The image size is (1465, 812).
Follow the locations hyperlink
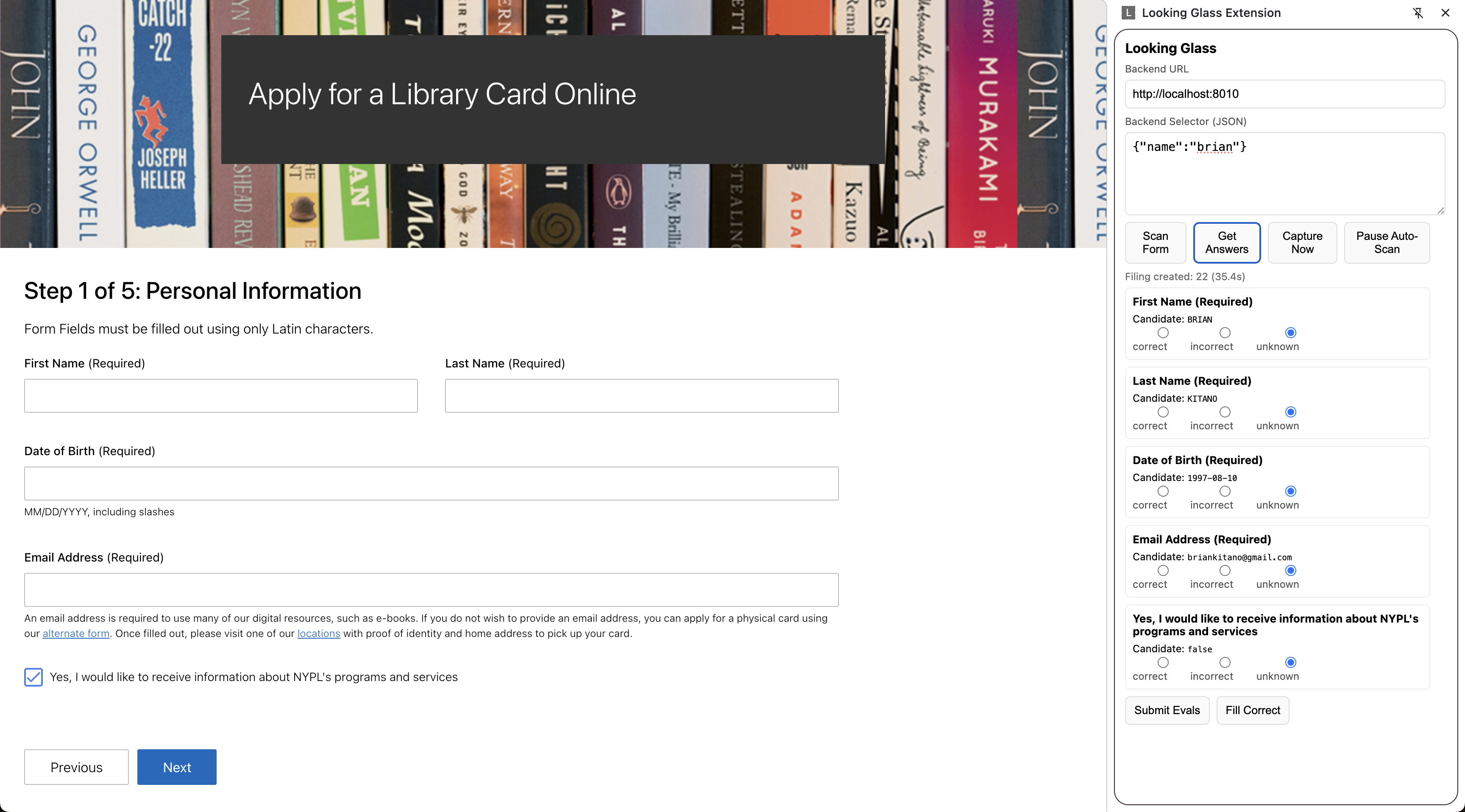point(318,634)
